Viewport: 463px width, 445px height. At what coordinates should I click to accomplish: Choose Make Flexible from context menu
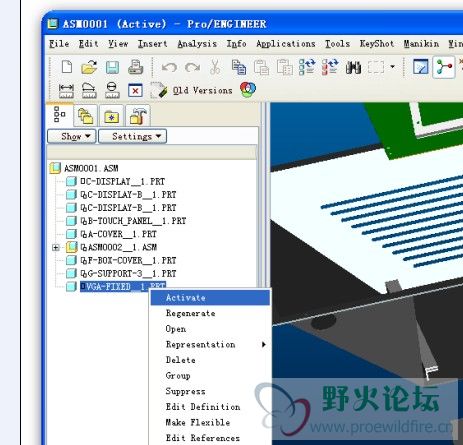pos(210,422)
